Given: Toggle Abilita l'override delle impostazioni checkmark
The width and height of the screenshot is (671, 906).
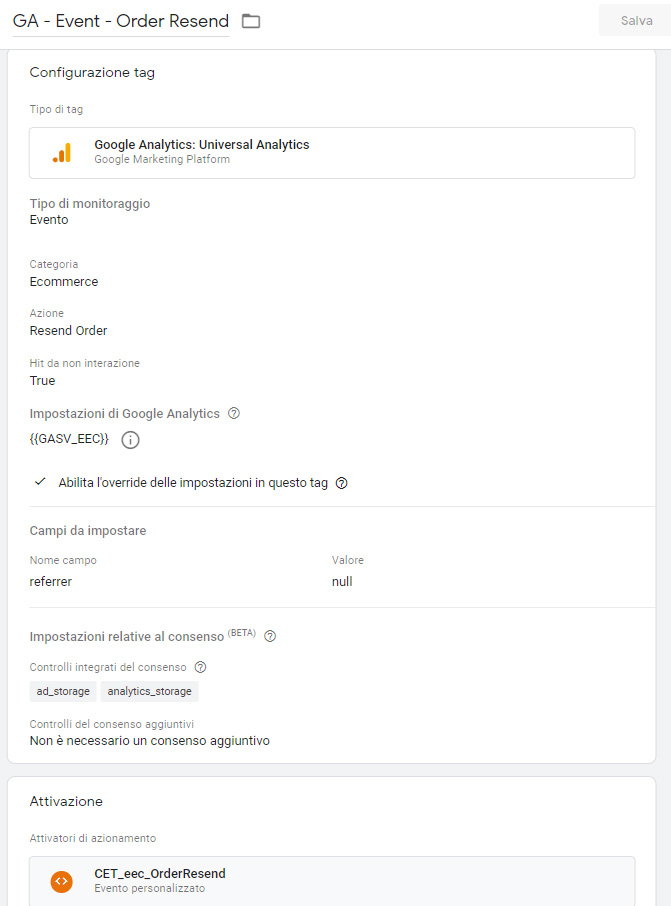Looking at the screenshot, I should pyautogui.click(x=40, y=482).
